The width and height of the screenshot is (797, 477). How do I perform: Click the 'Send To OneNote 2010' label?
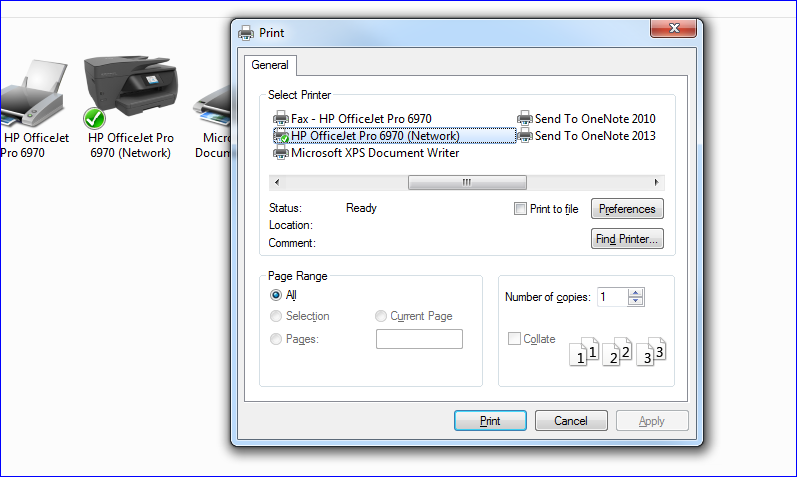(595, 118)
